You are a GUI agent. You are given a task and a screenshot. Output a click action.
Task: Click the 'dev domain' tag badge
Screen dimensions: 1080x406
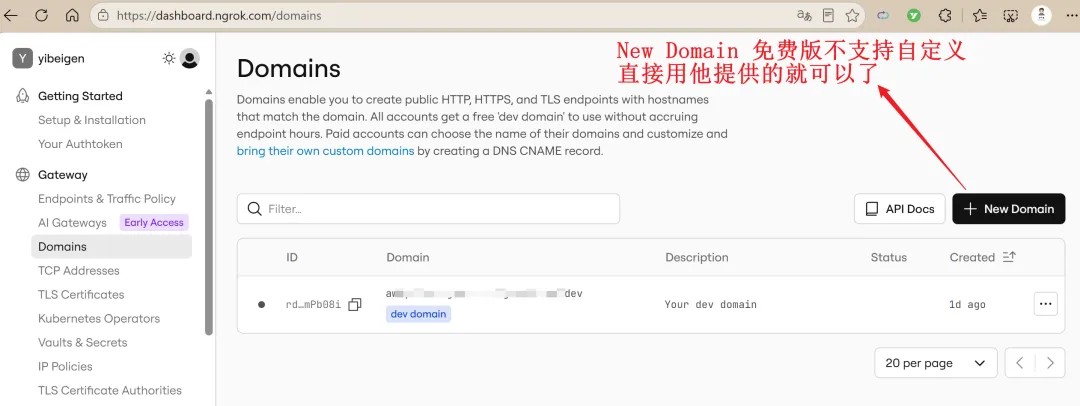click(x=418, y=314)
